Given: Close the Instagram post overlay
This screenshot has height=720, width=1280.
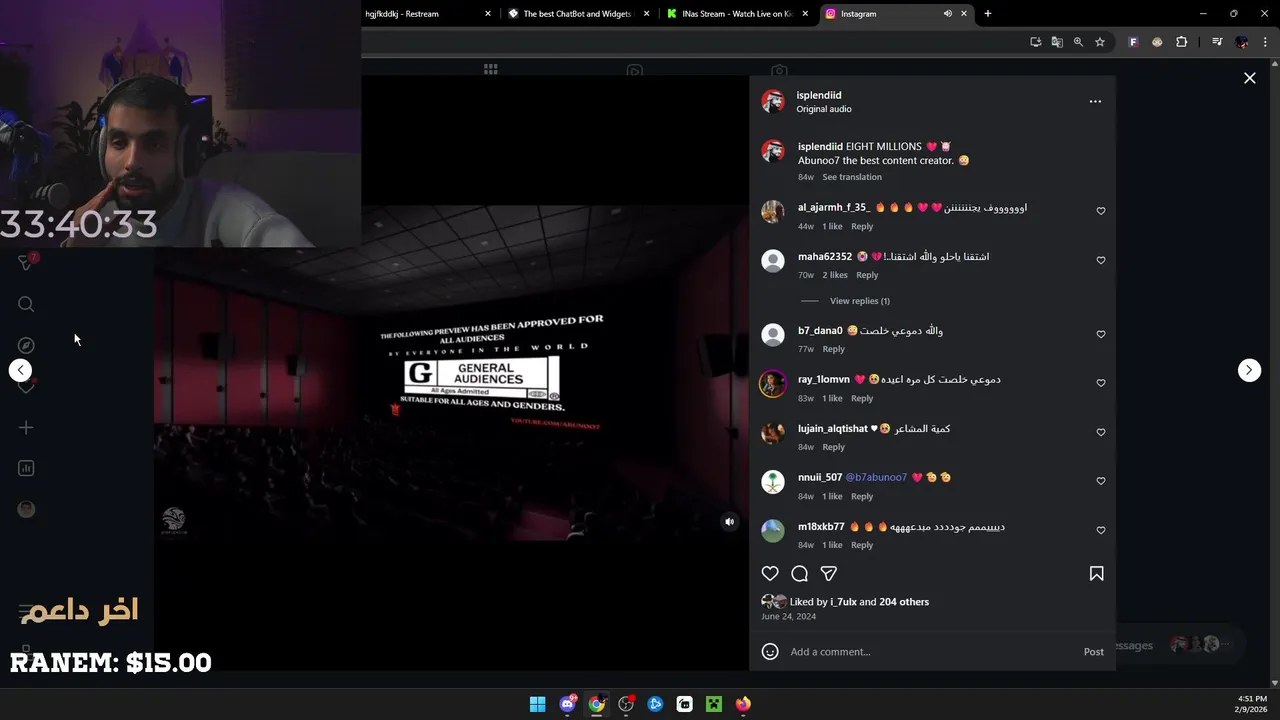Looking at the screenshot, I should pos(1249,78).
